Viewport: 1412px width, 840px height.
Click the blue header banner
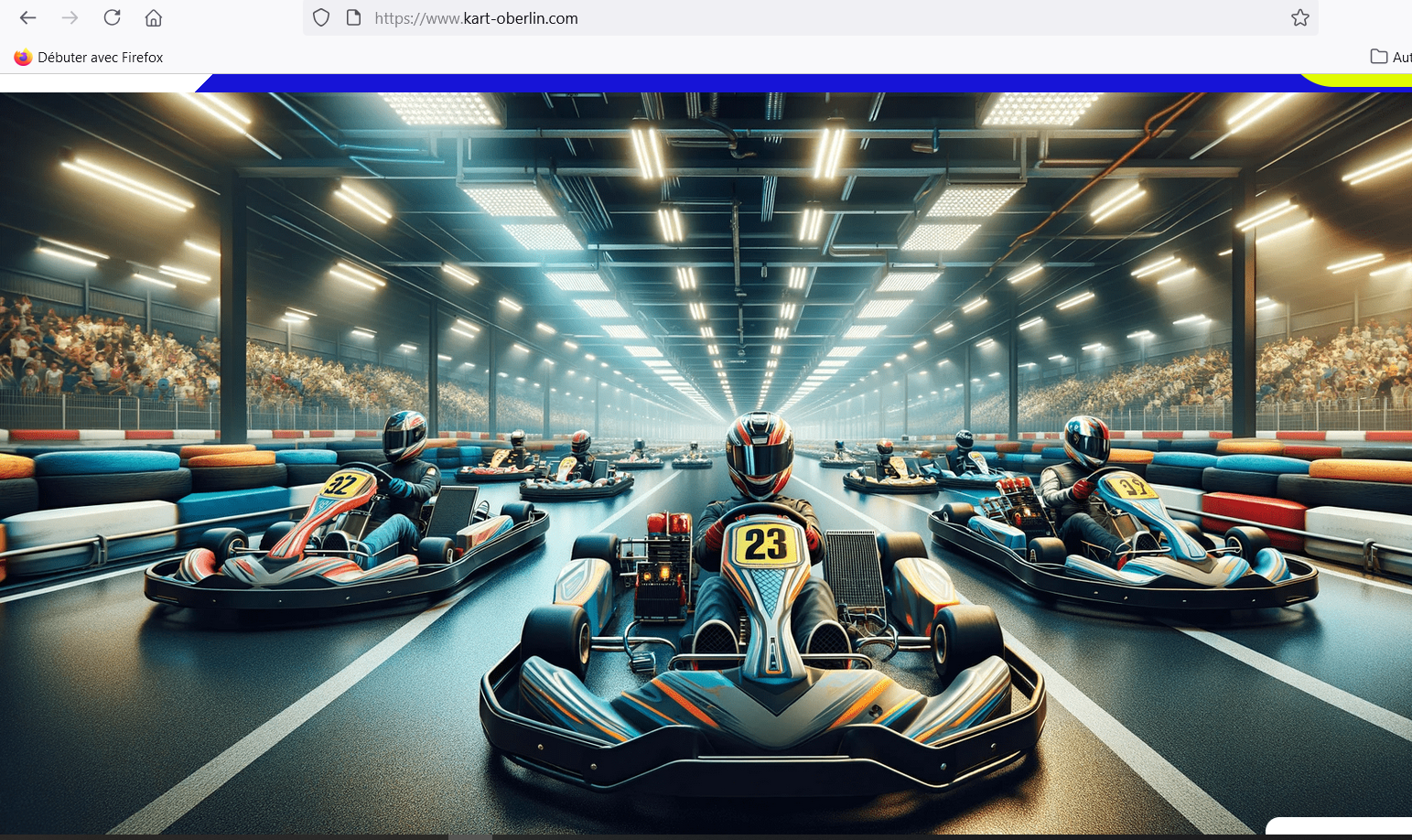732,83
